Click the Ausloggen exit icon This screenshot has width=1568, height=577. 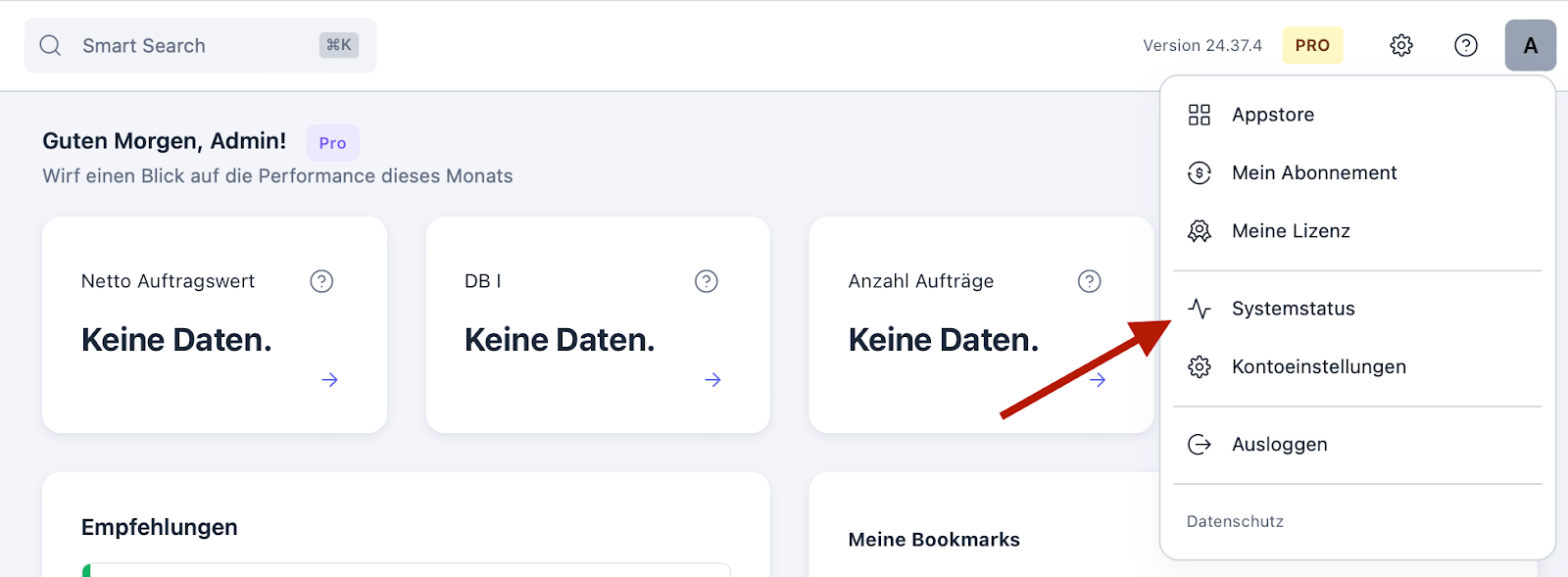click(x=1200, y=445)
